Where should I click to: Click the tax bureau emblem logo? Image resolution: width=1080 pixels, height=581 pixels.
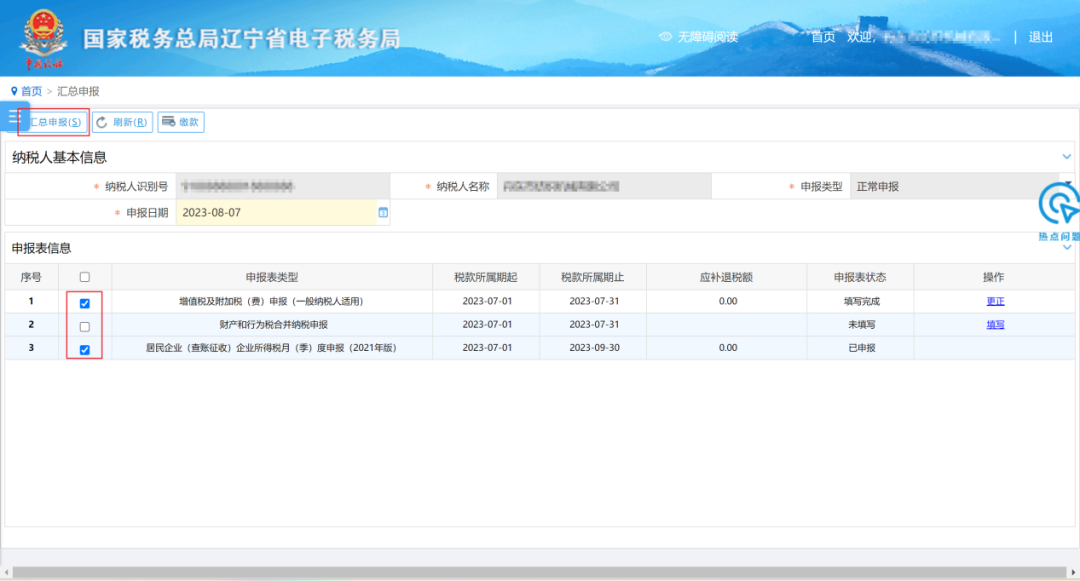click(x=41, y=36)
